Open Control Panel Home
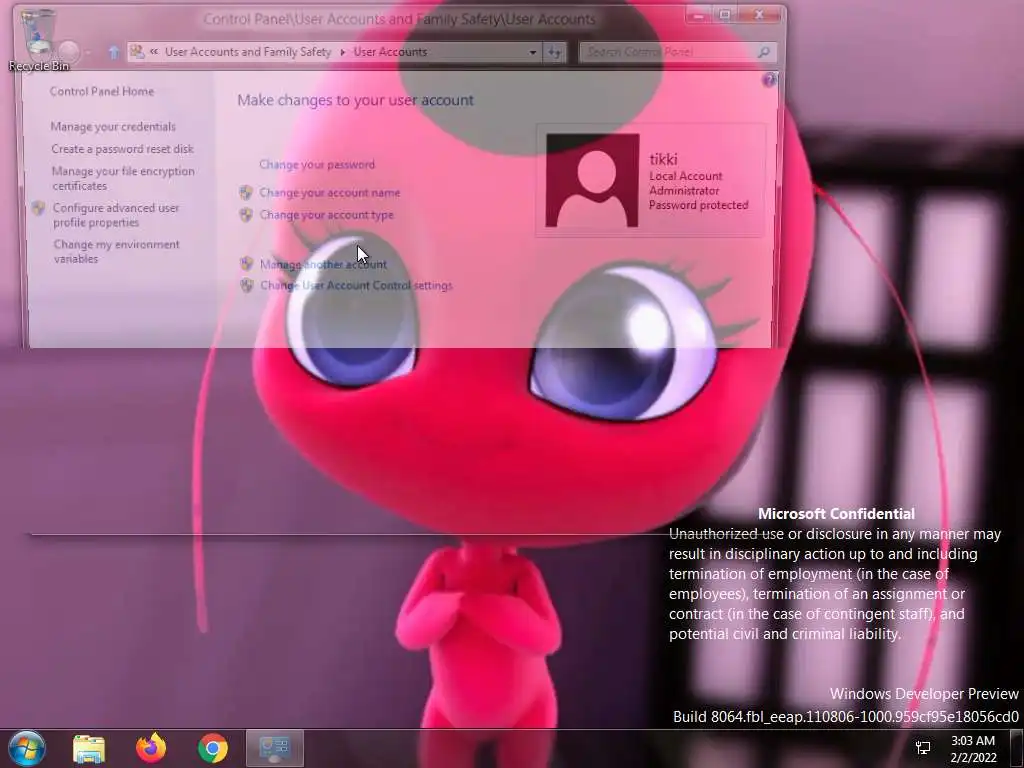 click(x=102, y=91)
